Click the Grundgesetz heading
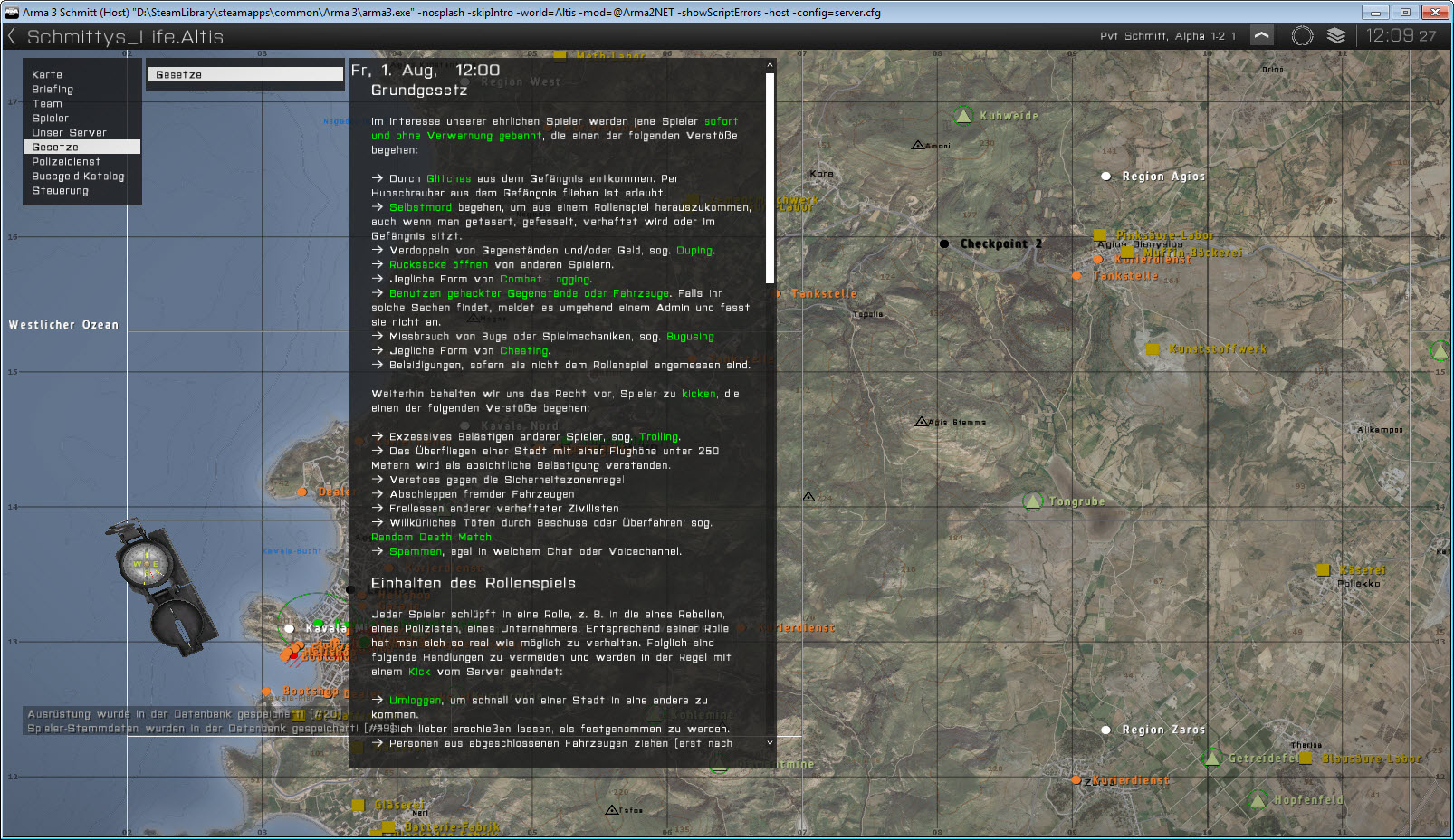 coord(419,91)
